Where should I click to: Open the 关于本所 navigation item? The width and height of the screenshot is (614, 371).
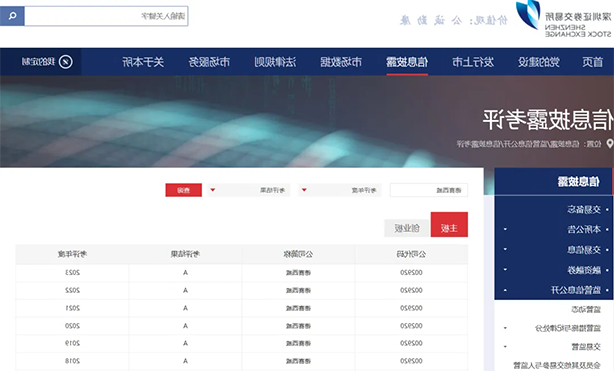(x=143, y=62)
